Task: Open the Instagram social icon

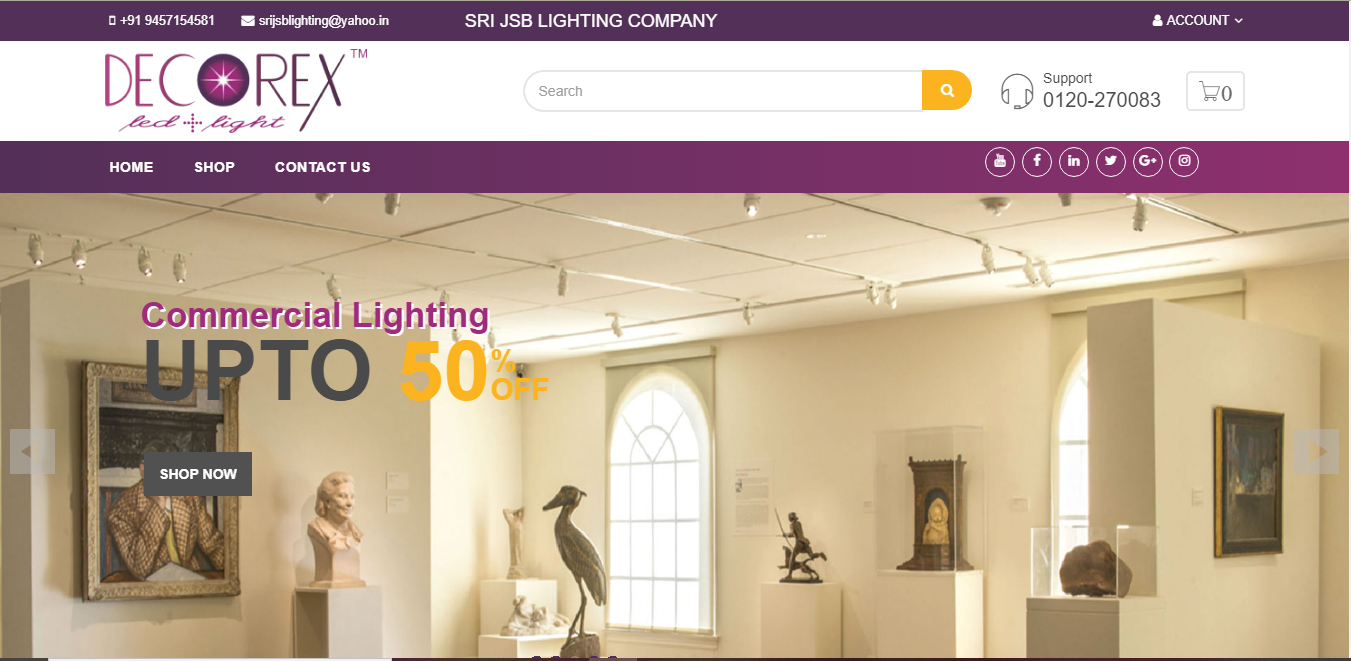Action: click(1184, 161)
